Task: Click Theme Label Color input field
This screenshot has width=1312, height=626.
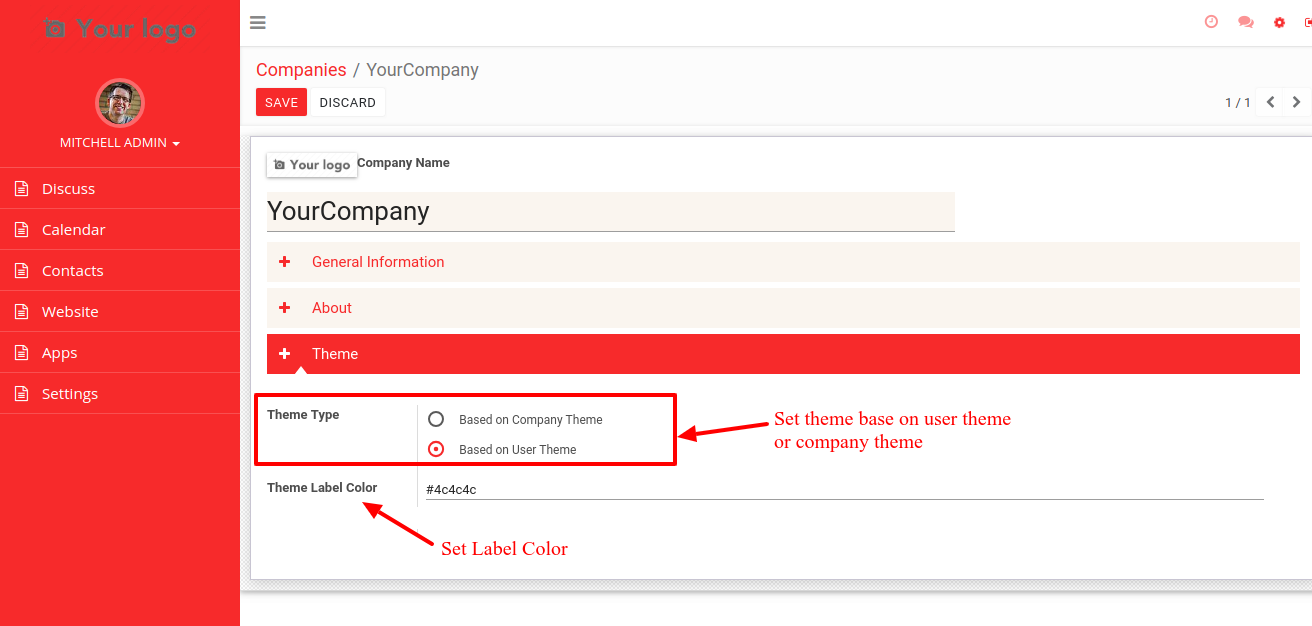Action: 844,489
